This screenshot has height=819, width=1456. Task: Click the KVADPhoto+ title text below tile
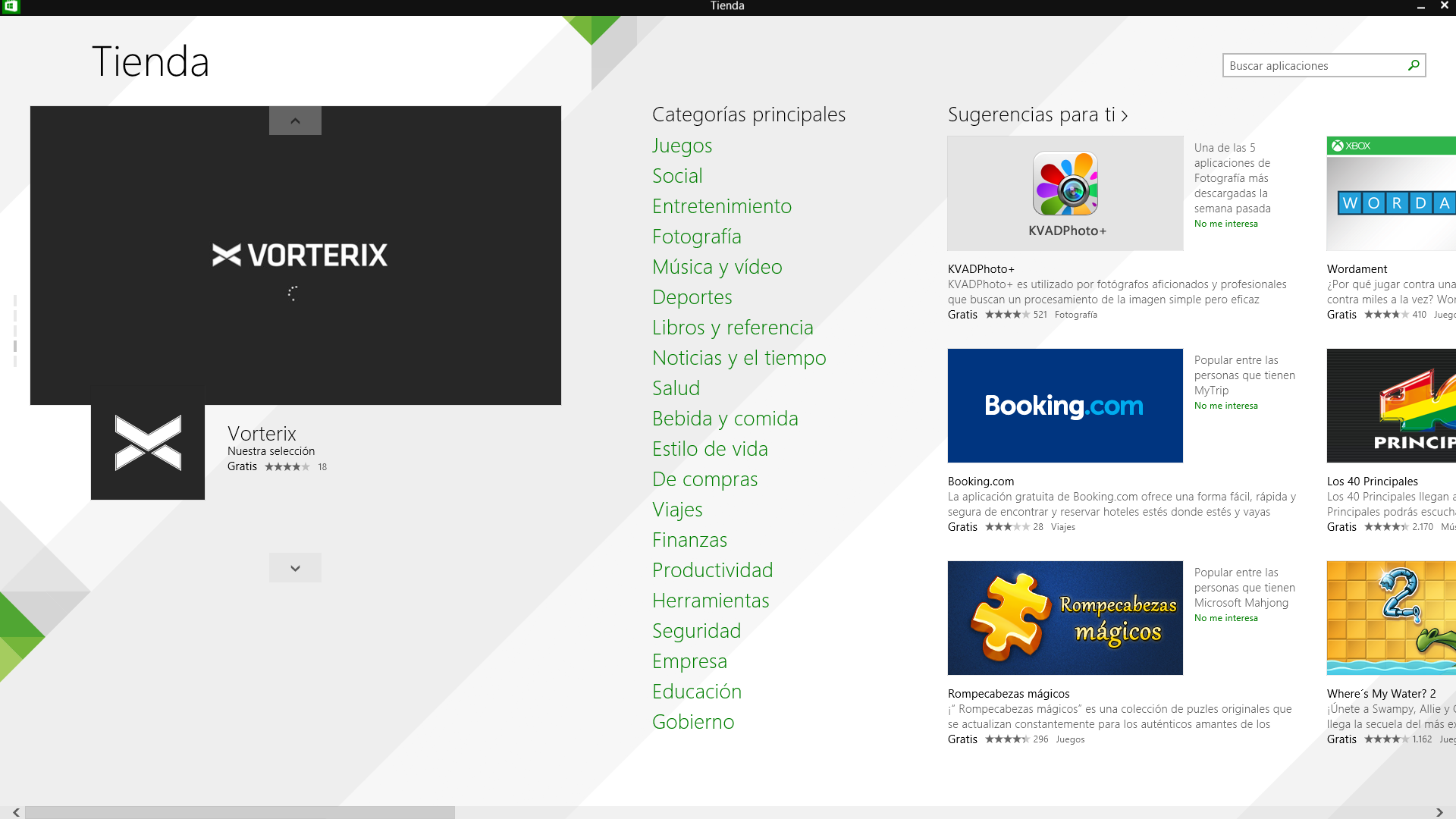981,269
